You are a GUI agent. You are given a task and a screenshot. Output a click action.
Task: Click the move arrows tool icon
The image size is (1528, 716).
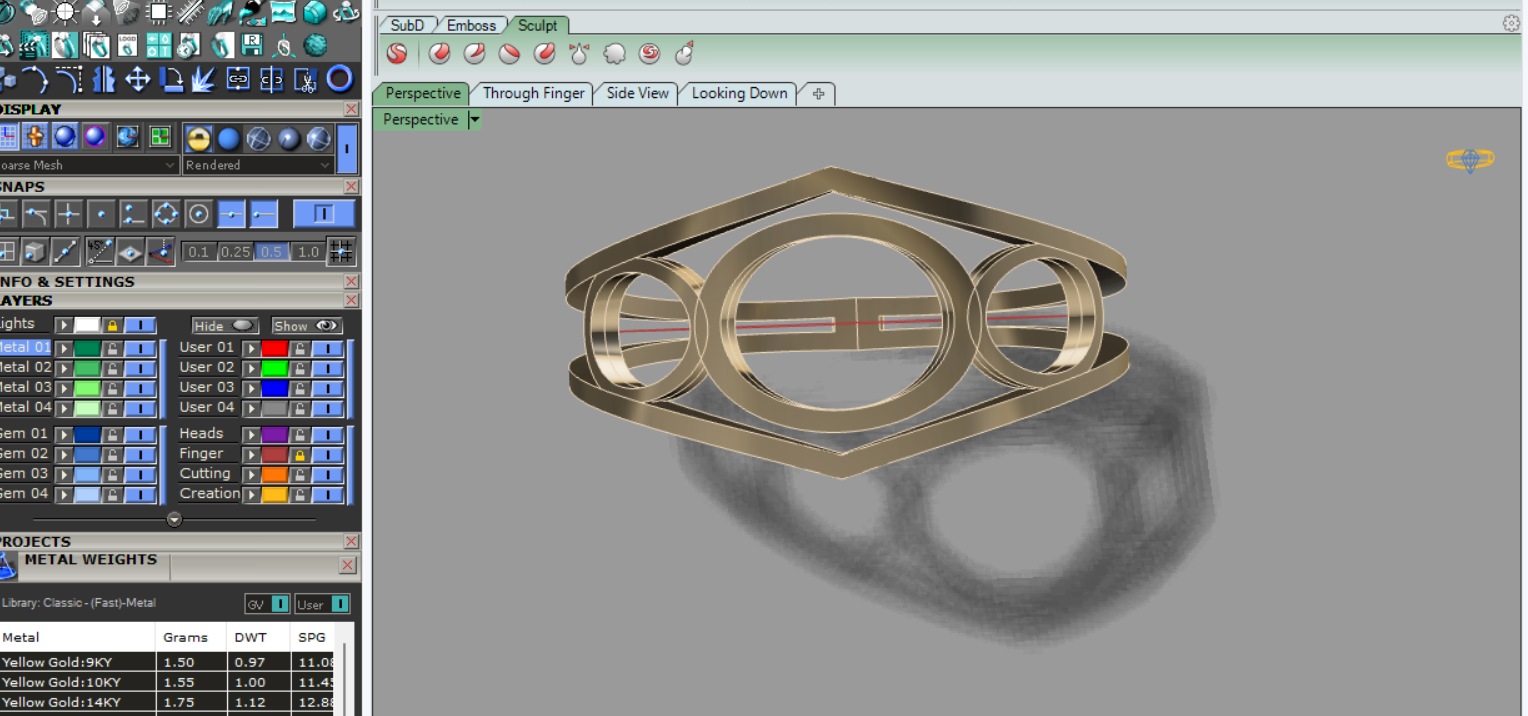click(137, 79)
